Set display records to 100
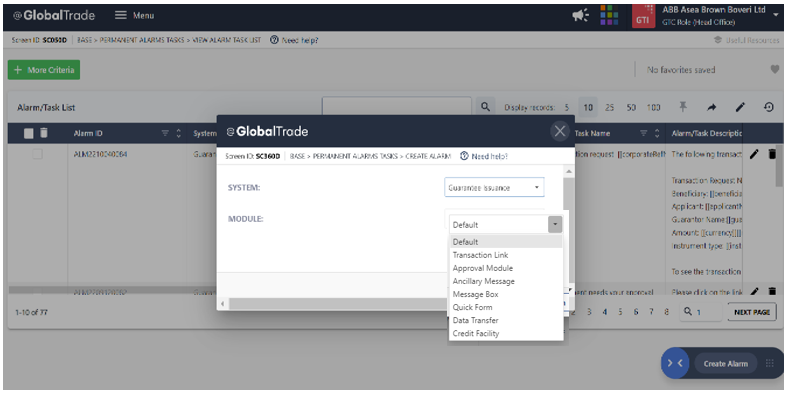 tap(653, 107)
